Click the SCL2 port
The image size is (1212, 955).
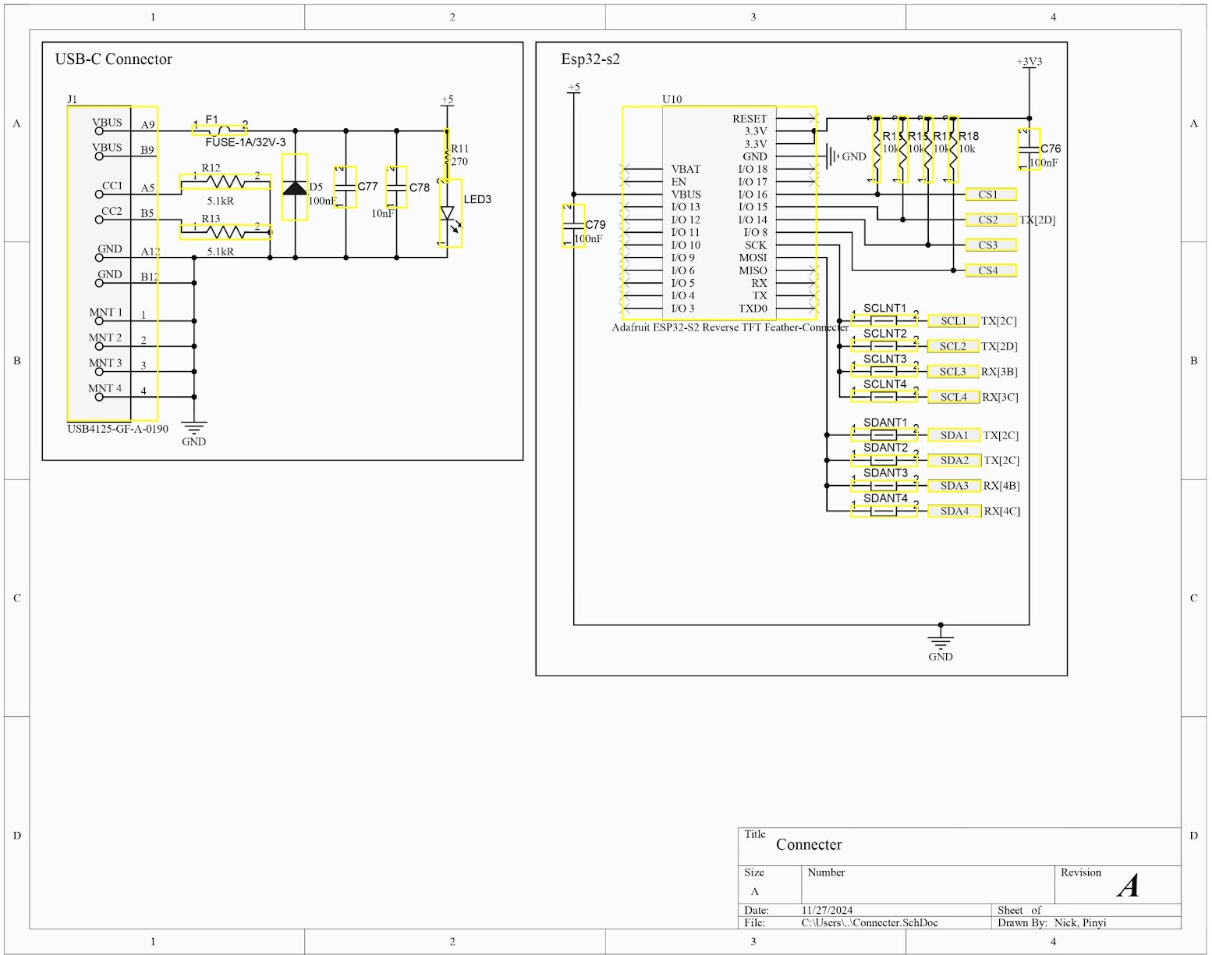954,346
